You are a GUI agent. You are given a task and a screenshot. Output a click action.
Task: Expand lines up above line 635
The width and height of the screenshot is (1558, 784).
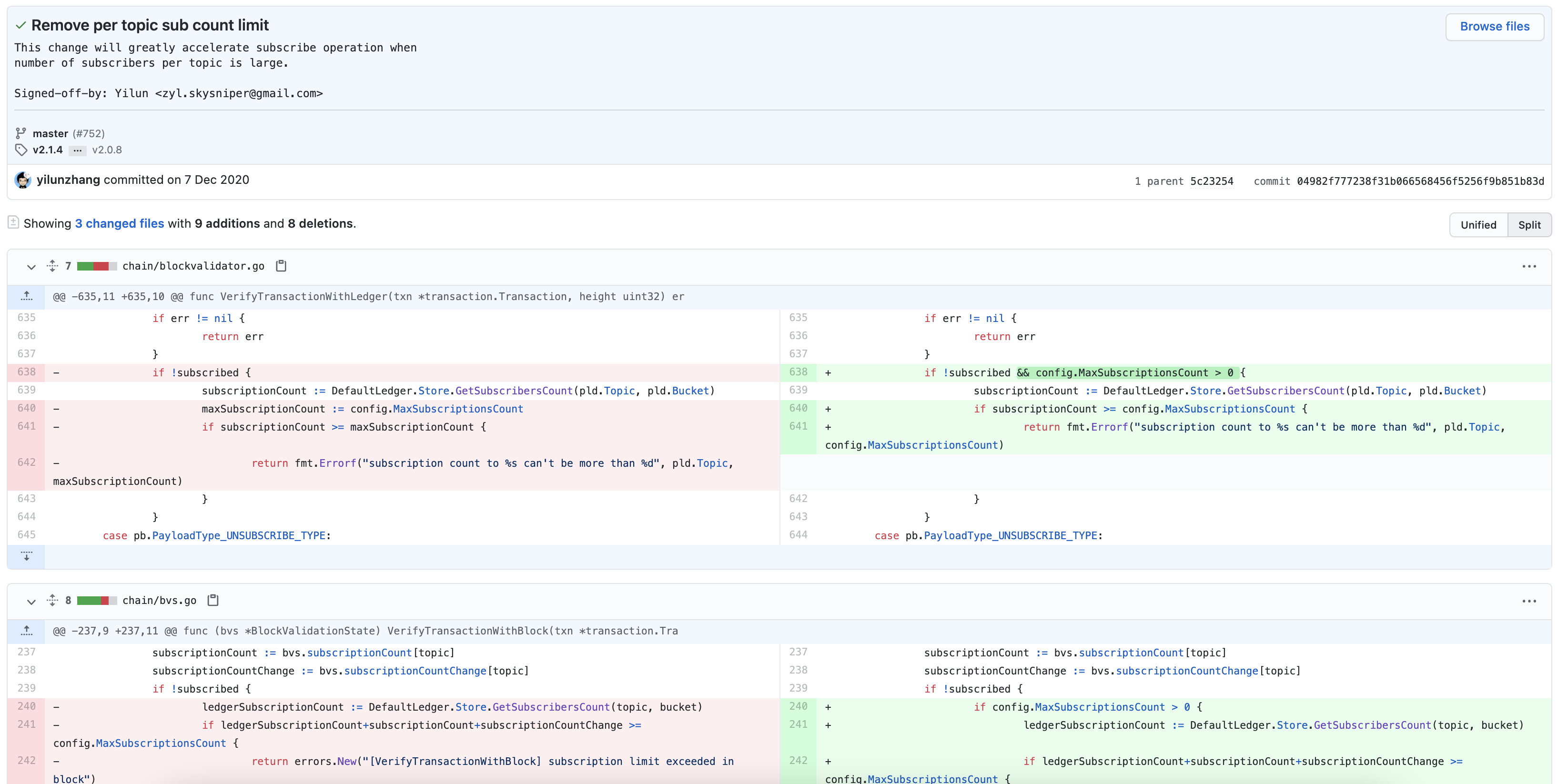[x=27, y=296]
